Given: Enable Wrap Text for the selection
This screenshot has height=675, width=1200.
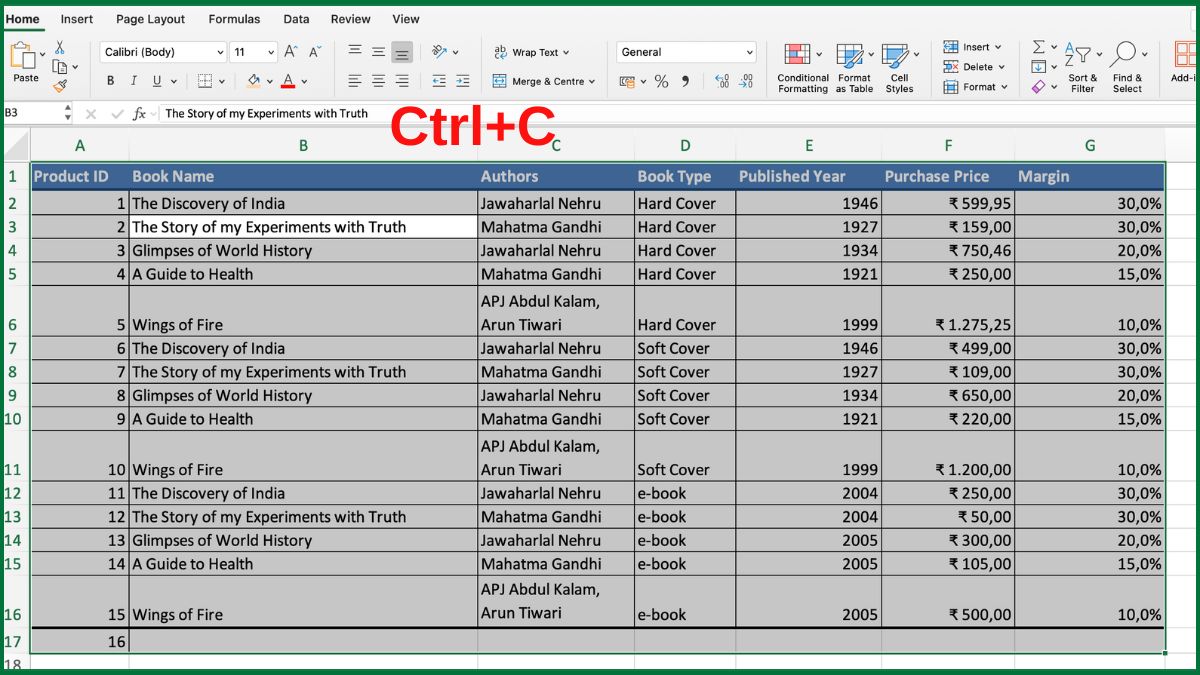Looking at the screenshot, I should click(531, 51).
